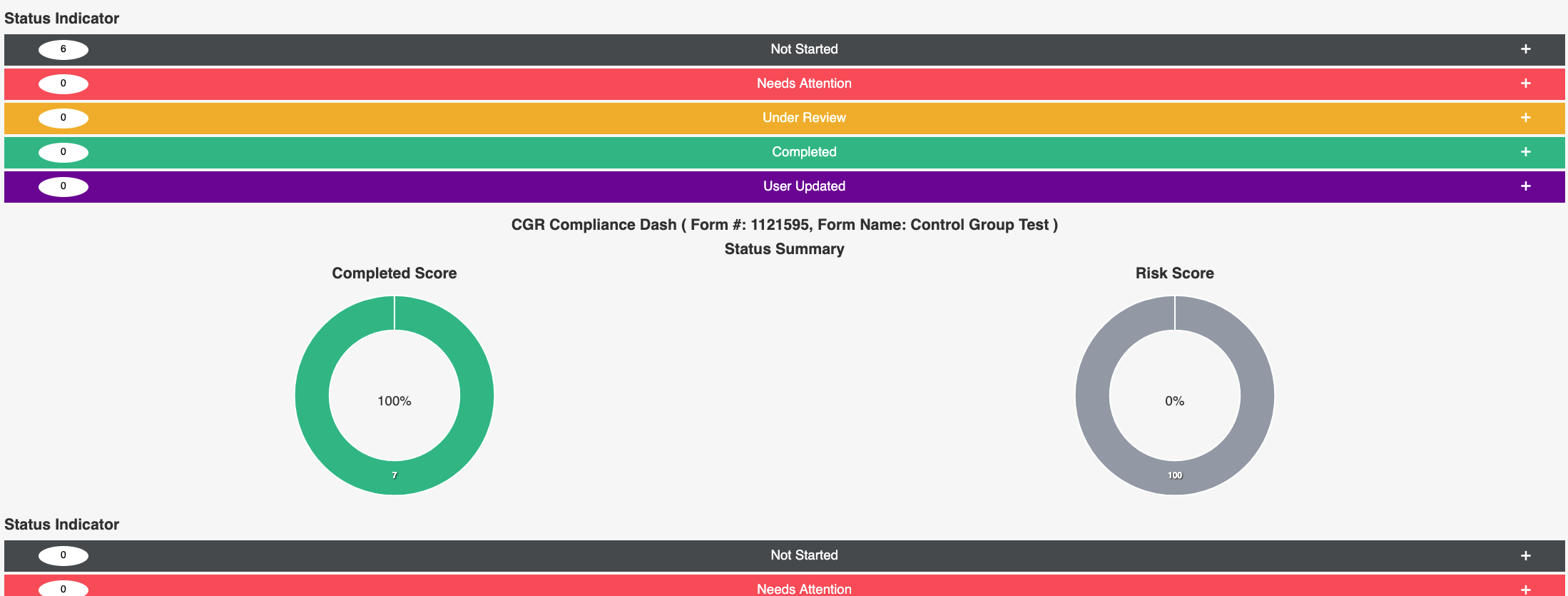Select the upper Needs Attention label text
The height and width of the screenshot is (596, 1568).
tap(804, 84)
